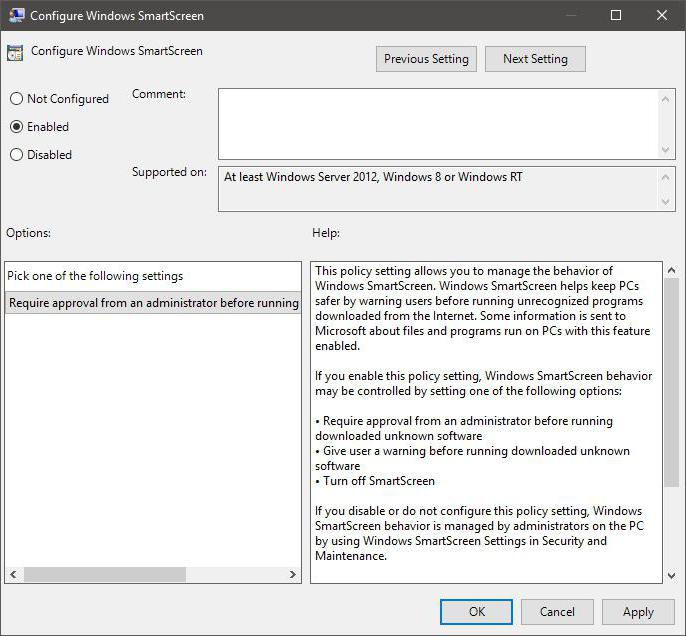Go to Next Setting
This screenshot has height=636, width=686.
535,59
